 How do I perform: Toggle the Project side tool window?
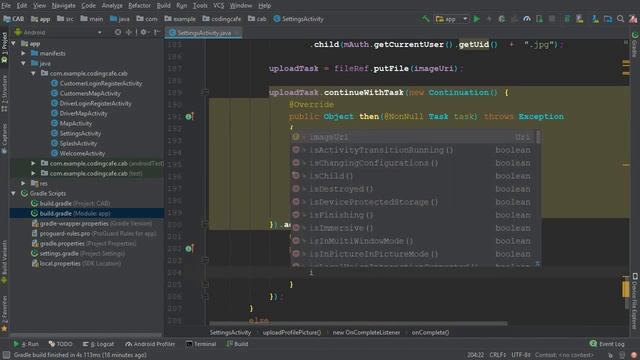click(x=4, y=47)
